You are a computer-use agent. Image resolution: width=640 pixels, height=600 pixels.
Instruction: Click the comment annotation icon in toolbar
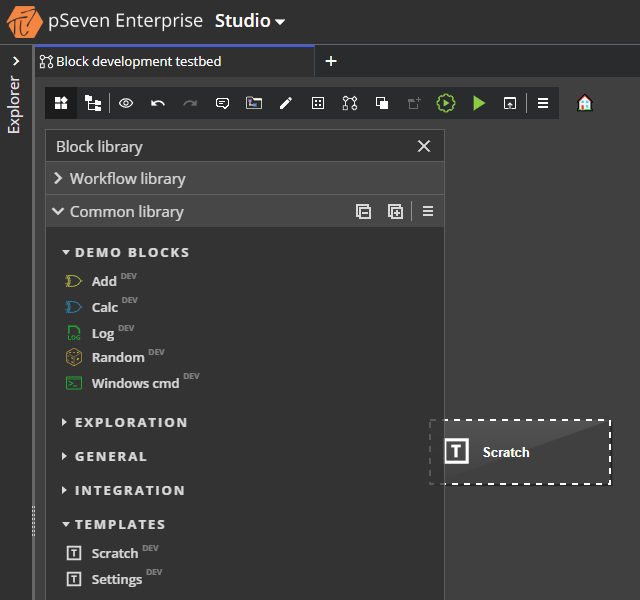click(222, 103)
